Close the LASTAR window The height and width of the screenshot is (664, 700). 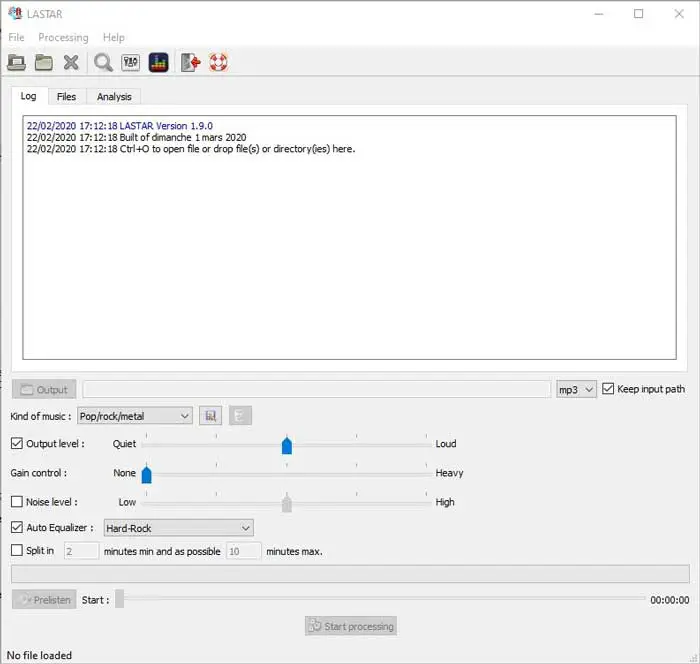pos(679,14)
